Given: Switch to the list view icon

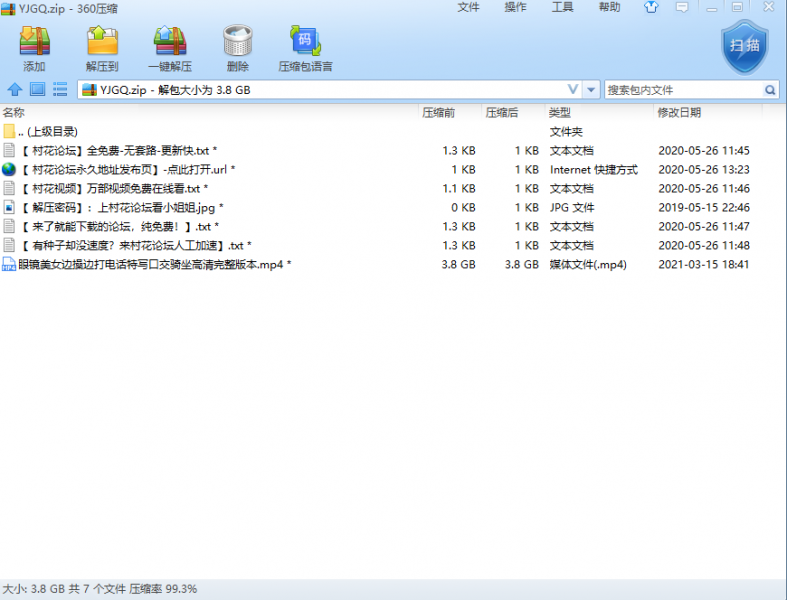Looking at the screenshot, I should point(60,90).
